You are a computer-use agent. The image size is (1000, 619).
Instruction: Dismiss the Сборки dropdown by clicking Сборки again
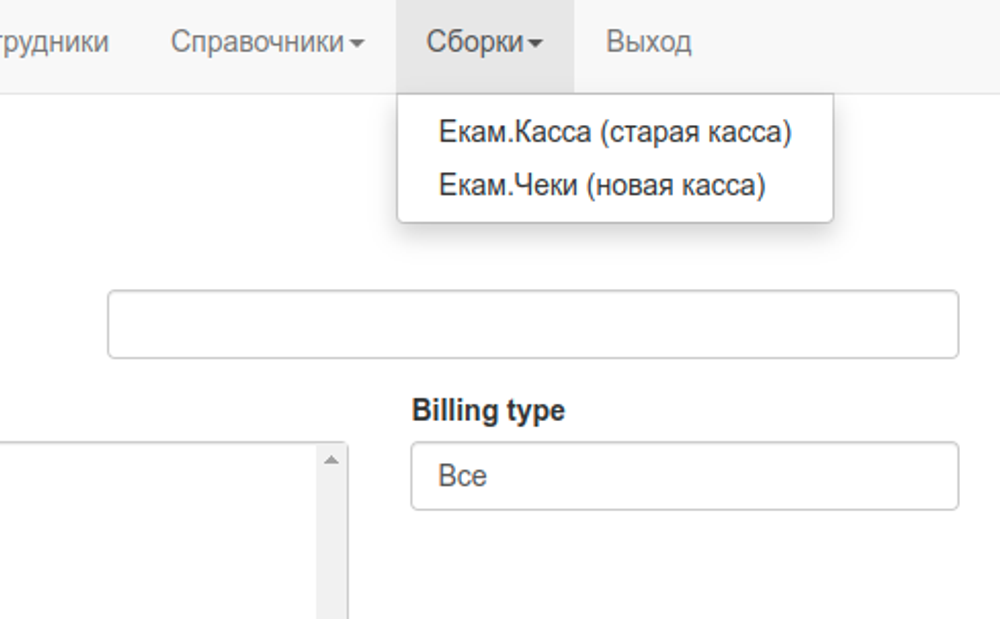[475, 41]
